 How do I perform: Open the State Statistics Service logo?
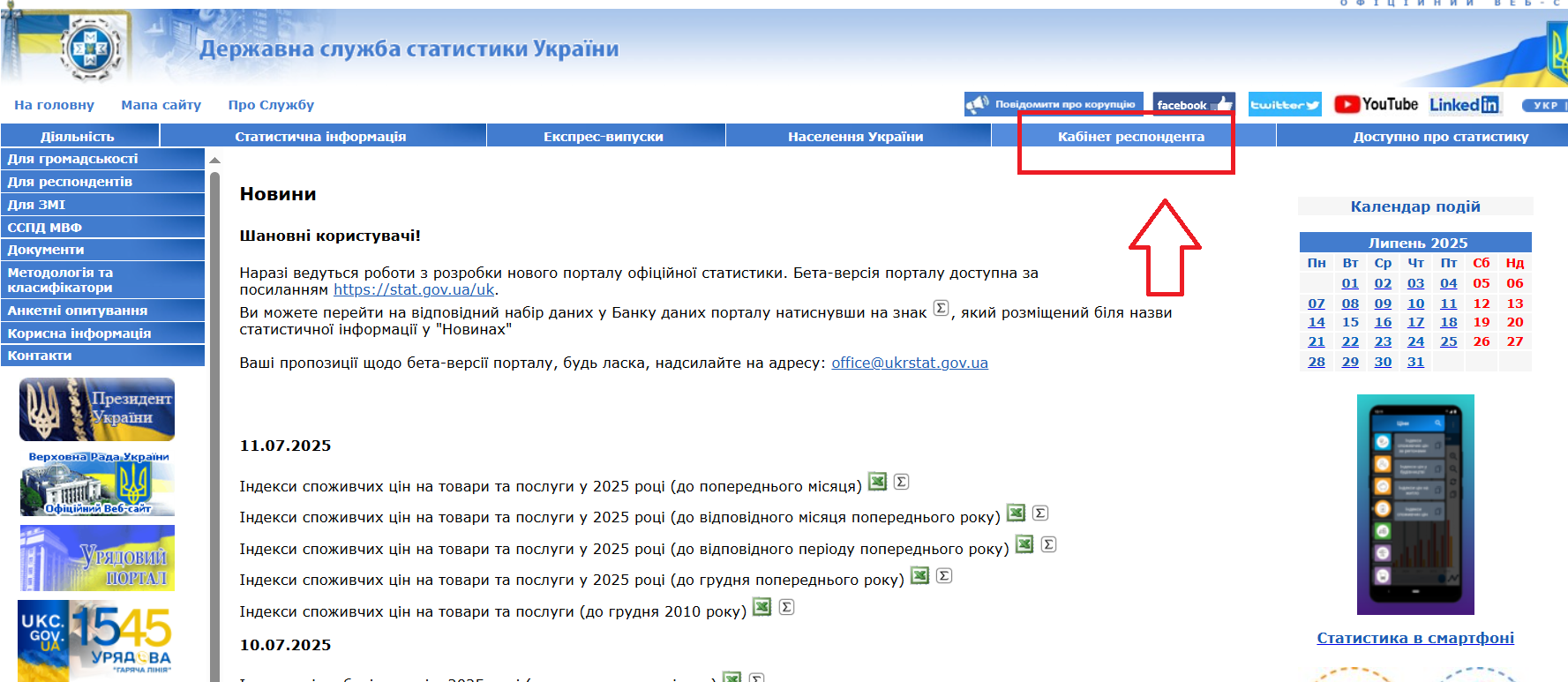click(x=89, y=47)
